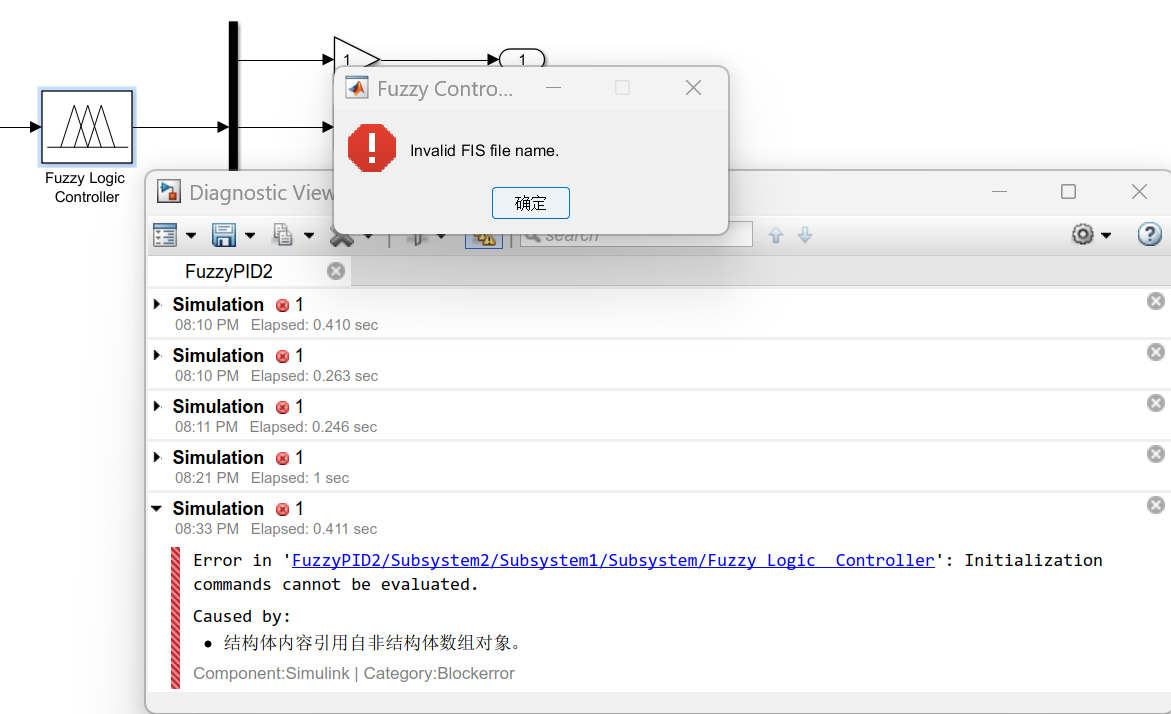Click error icon of 08:33 PM Simulation
The image size is (1171, 714).
point(282,509)
